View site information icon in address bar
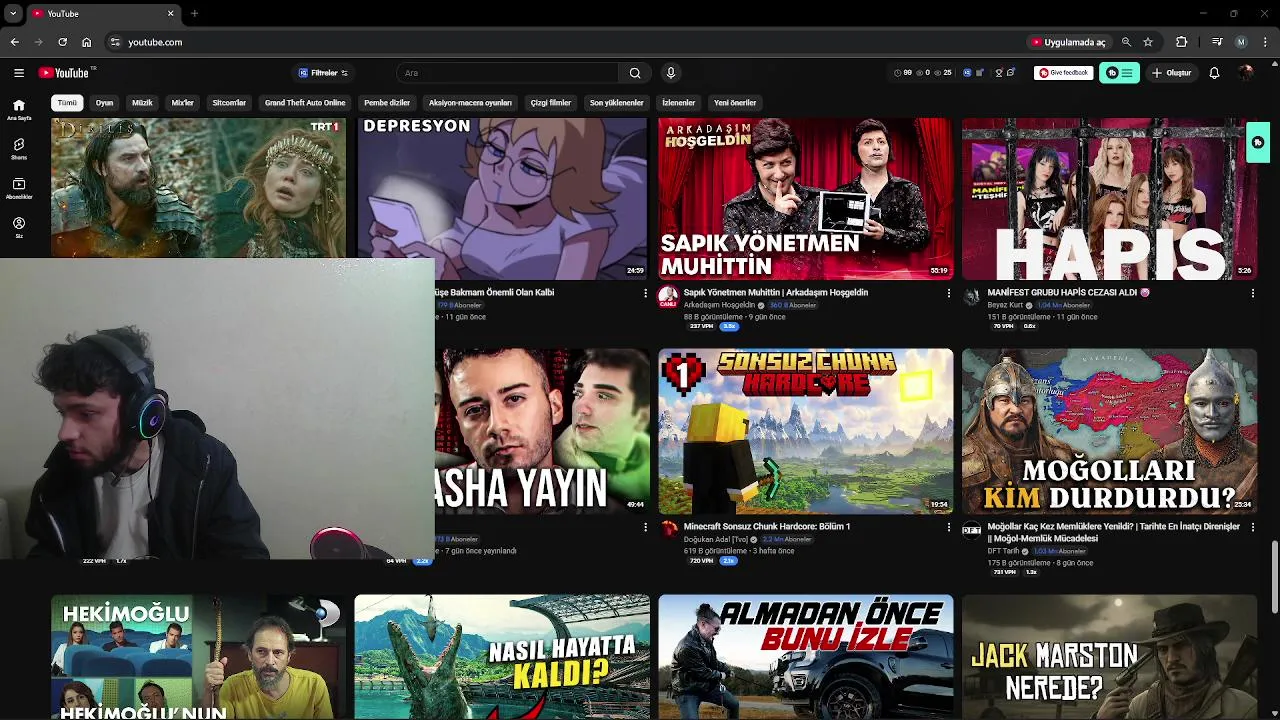Image resolution: width=1280 pixels, height=720 pixels. tap(115, 42)
